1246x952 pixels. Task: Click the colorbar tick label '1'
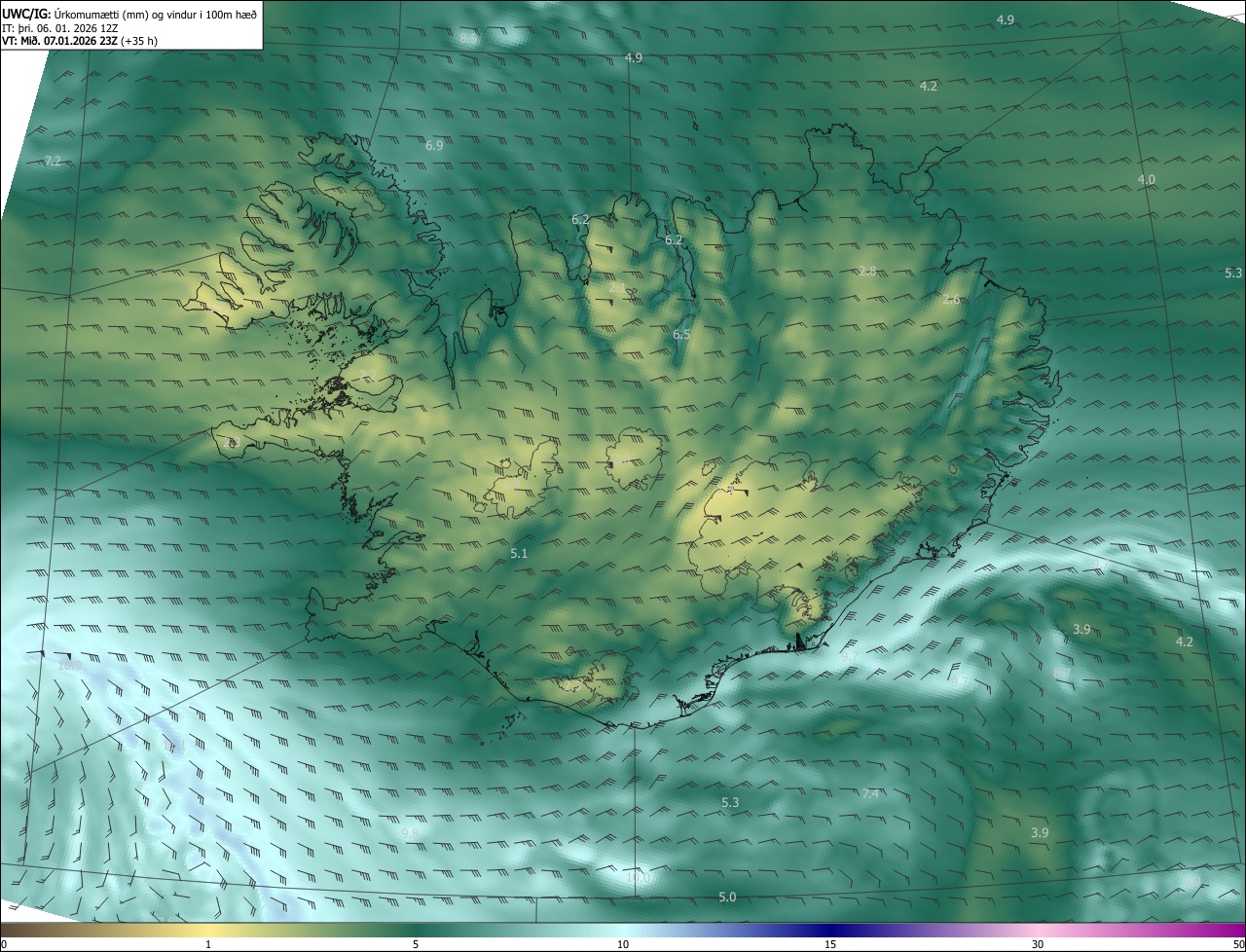(x=208, y=945)
